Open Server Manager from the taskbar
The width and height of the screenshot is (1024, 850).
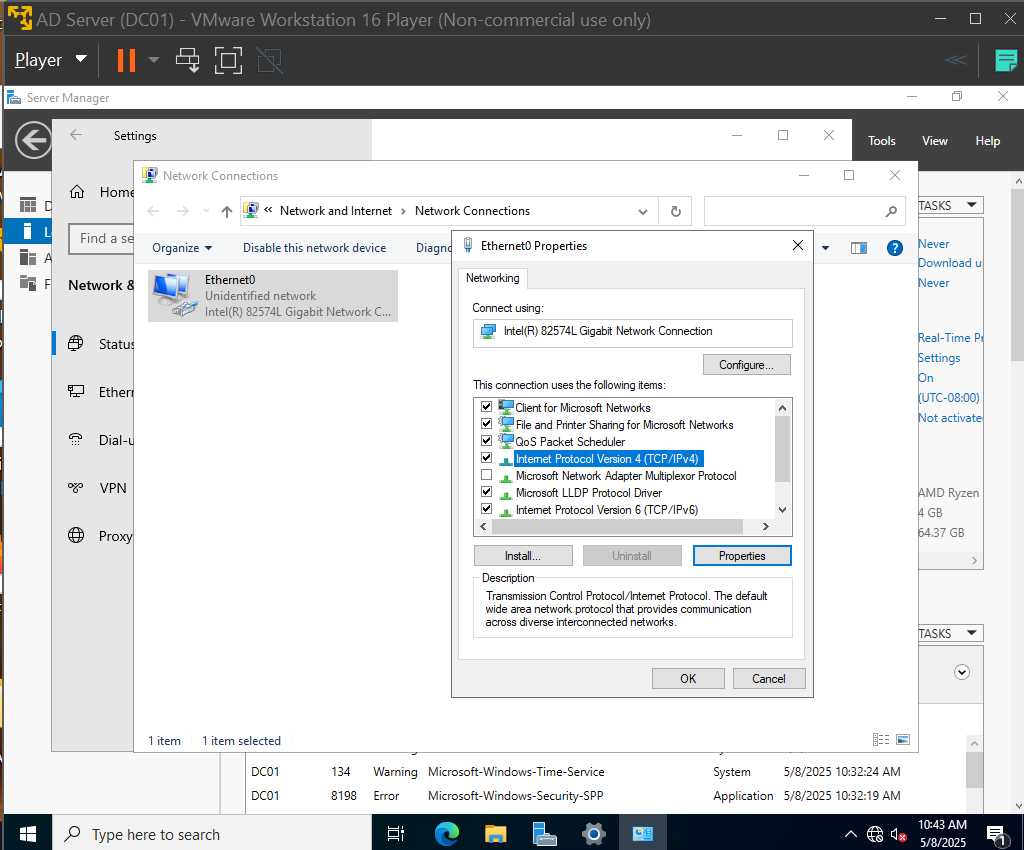[x=544, y=834]
